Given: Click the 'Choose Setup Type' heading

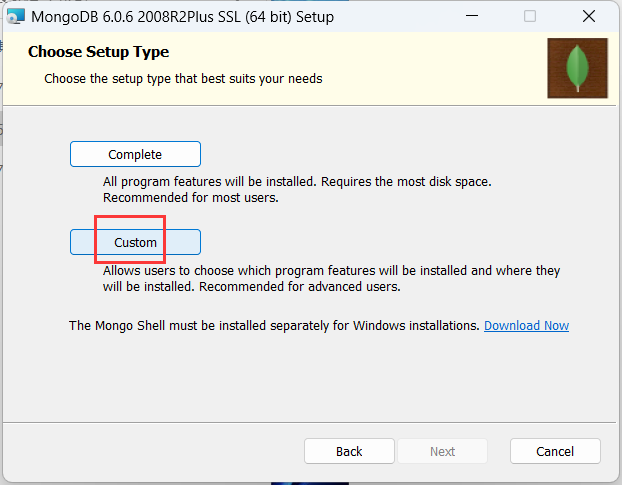Looking at the screenshot, I should pyautogui.click(x=98, y=52).
